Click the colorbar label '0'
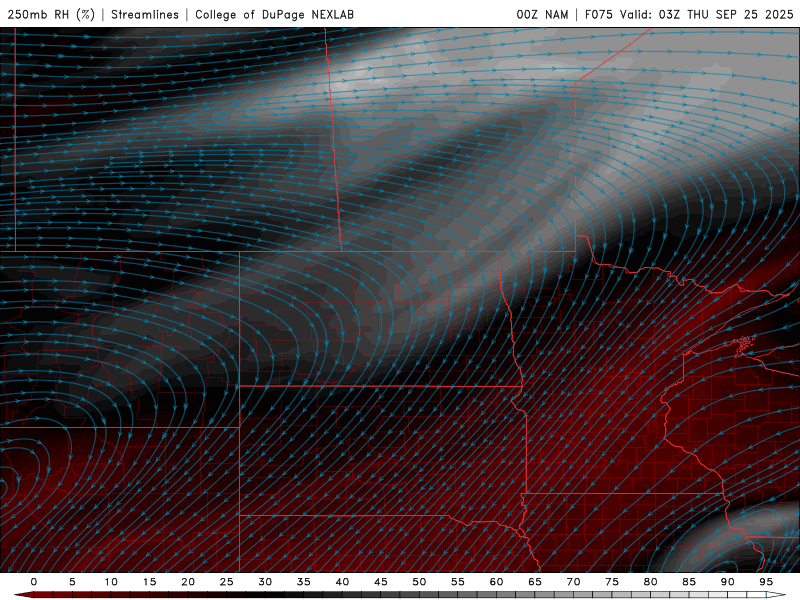This screenshot has height=600, width=800. point(34,582)
